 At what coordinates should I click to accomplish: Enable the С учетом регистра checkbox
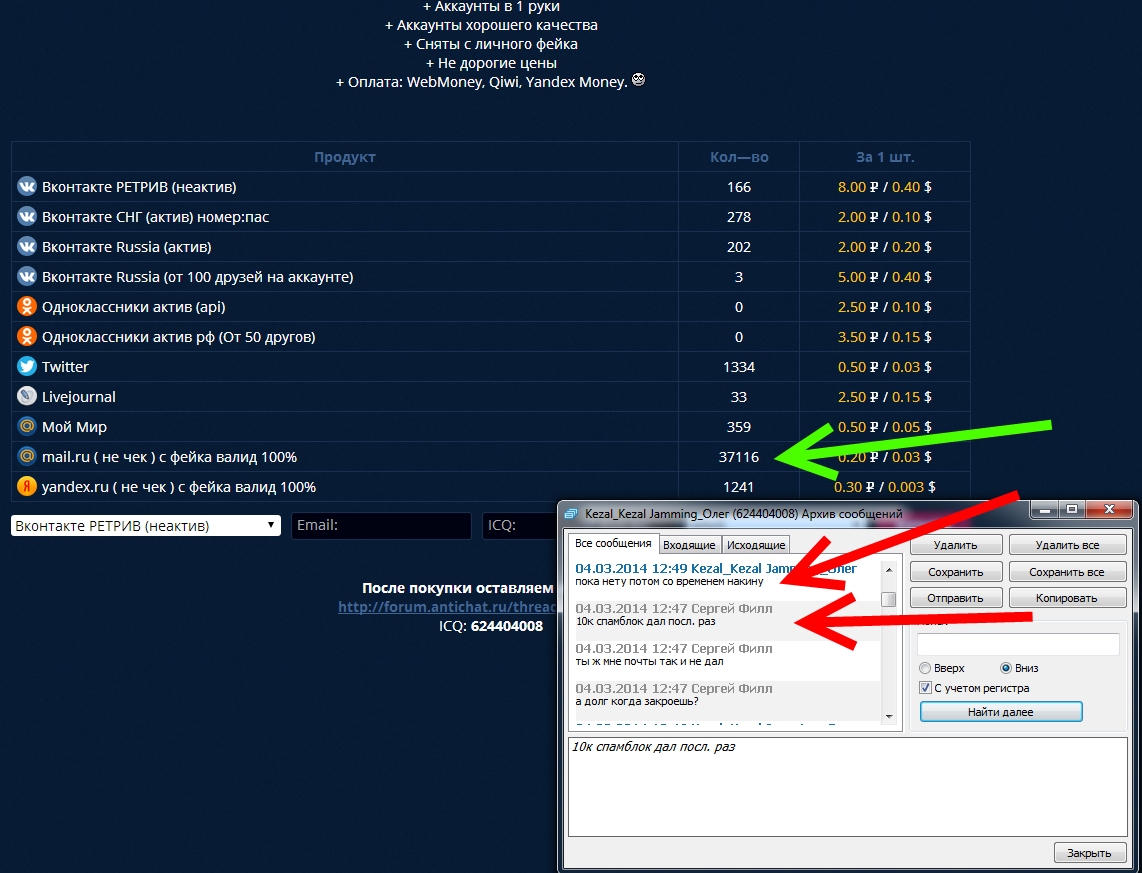point(925,688)
